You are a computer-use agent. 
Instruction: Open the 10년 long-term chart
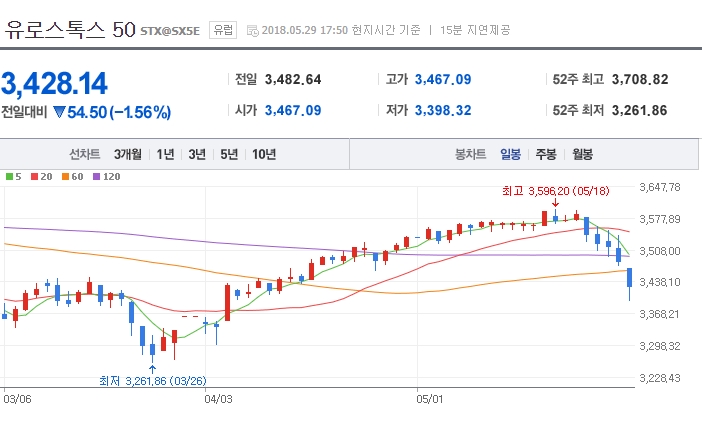pyautogui.click(x=264, y=154)
